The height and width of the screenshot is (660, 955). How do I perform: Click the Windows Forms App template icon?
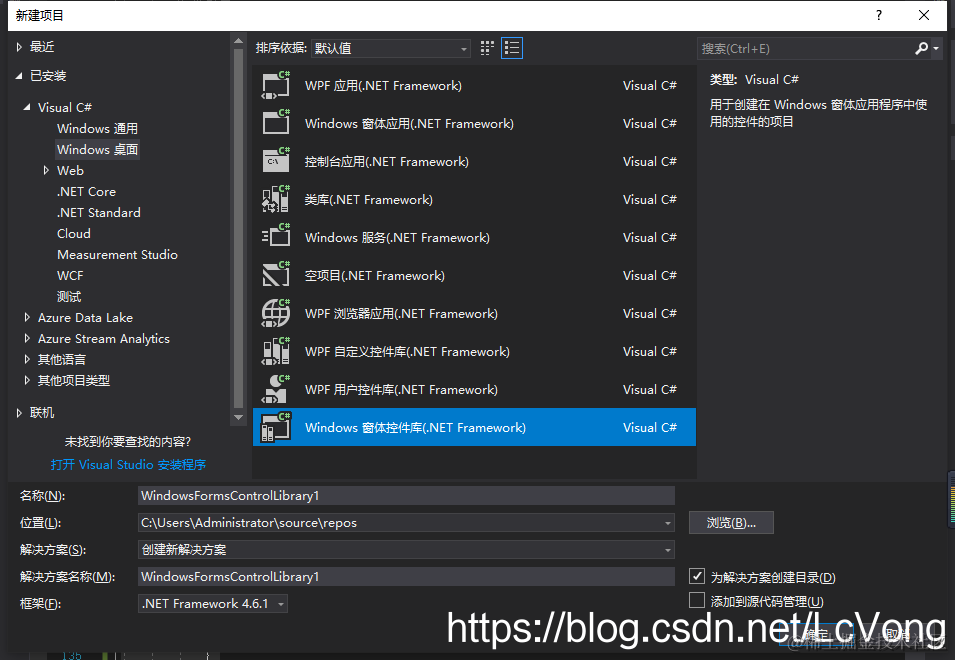pyautogui.click(x=276, y=123)
